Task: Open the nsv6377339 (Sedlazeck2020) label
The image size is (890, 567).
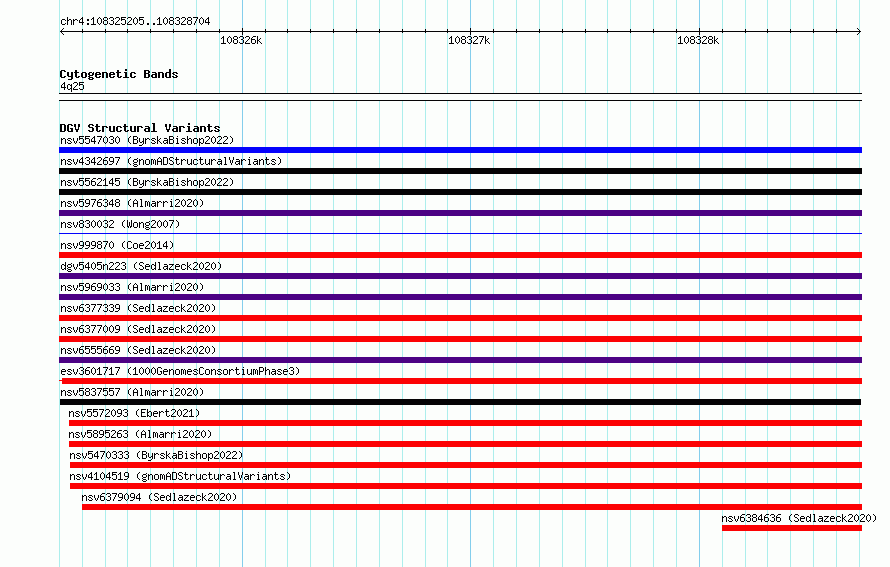Action: pos(138,308)
